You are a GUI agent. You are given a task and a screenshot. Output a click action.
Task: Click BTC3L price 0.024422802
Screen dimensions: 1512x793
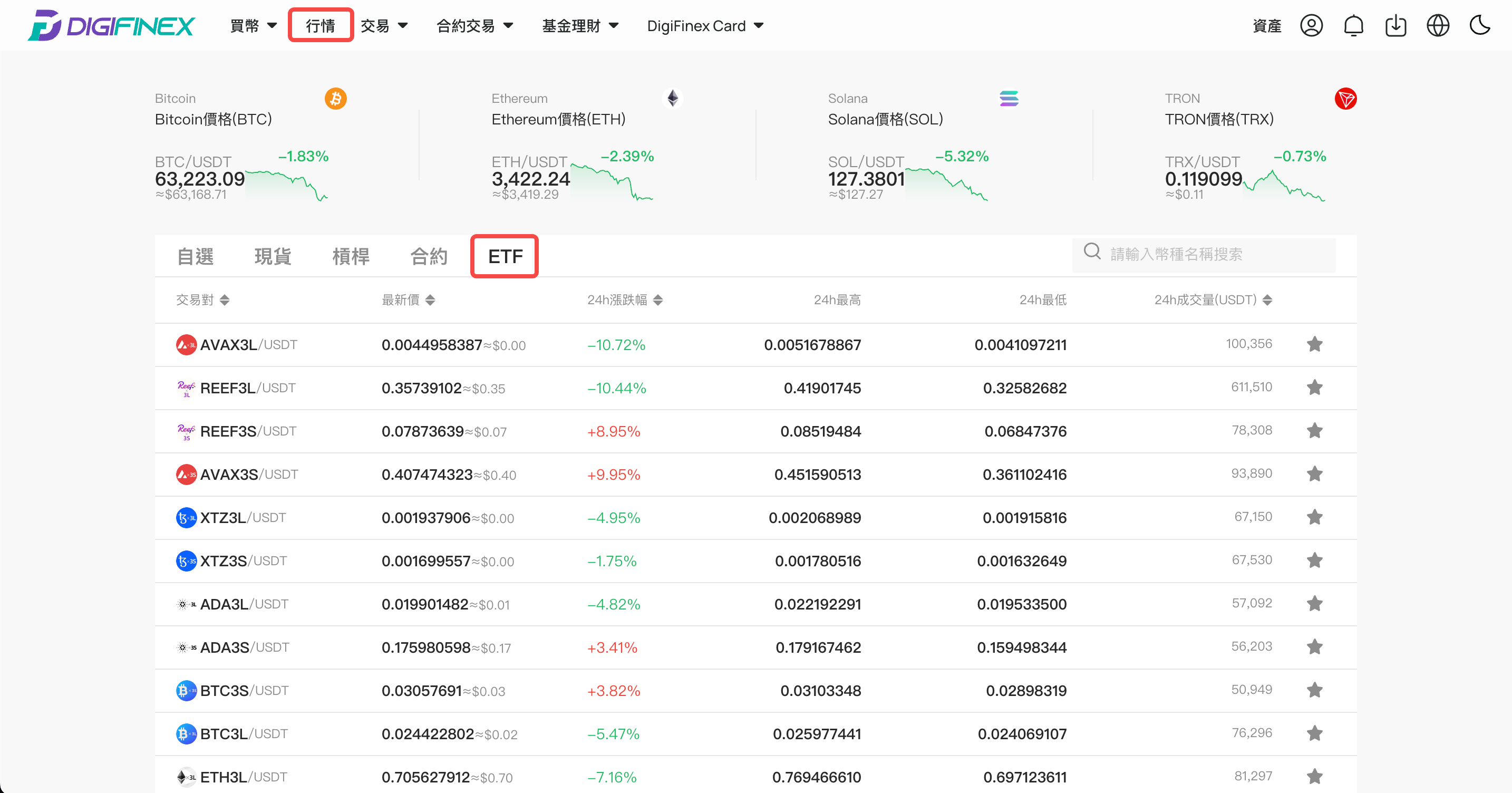pos(428,734)
